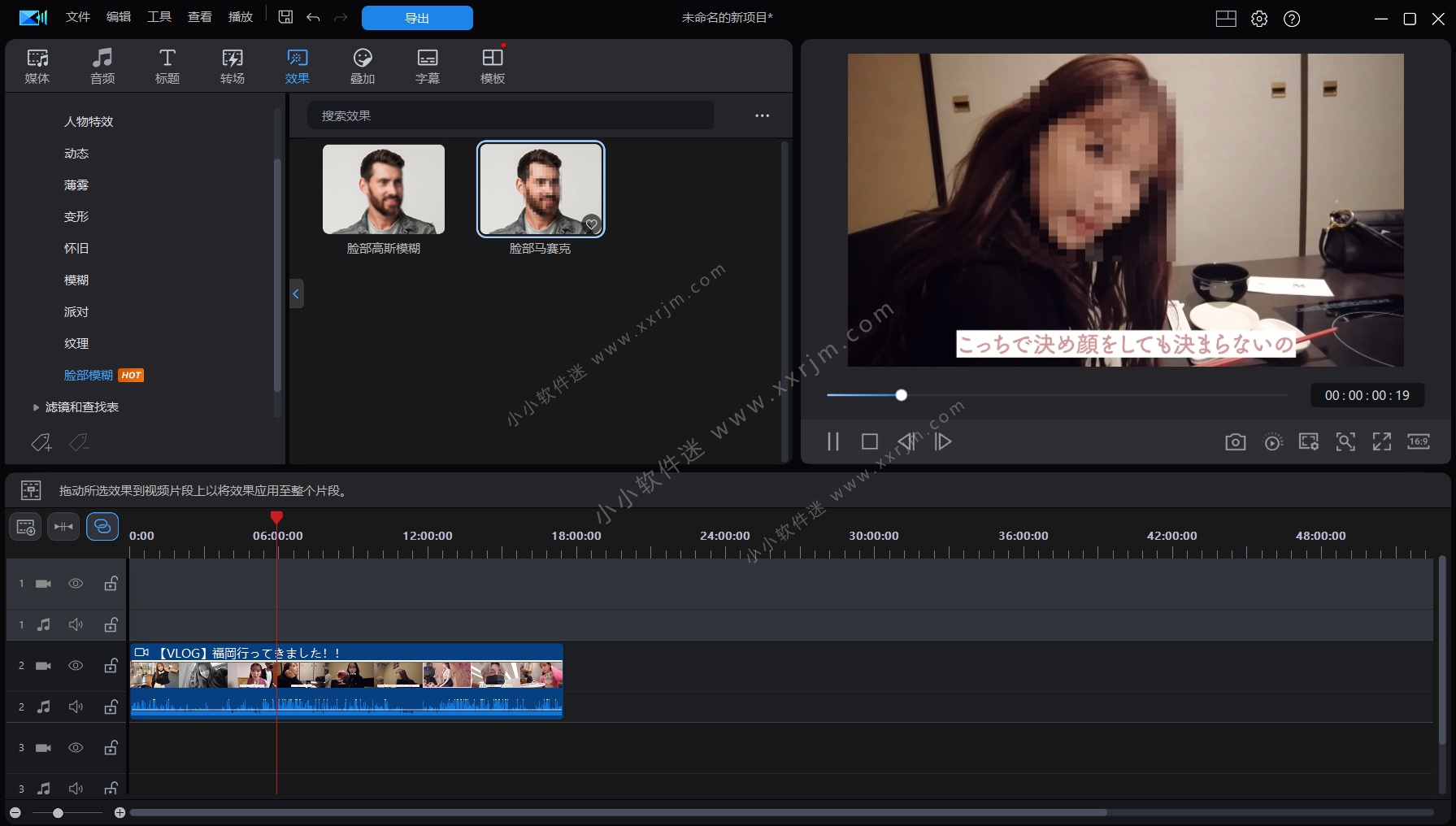Open the 播放 menu
1456x826 pixels.
(240, 16)
